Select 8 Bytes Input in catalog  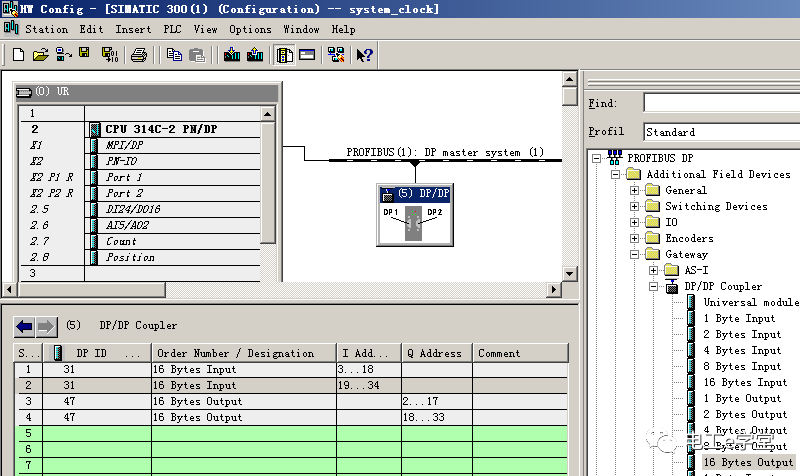[742, 366]
